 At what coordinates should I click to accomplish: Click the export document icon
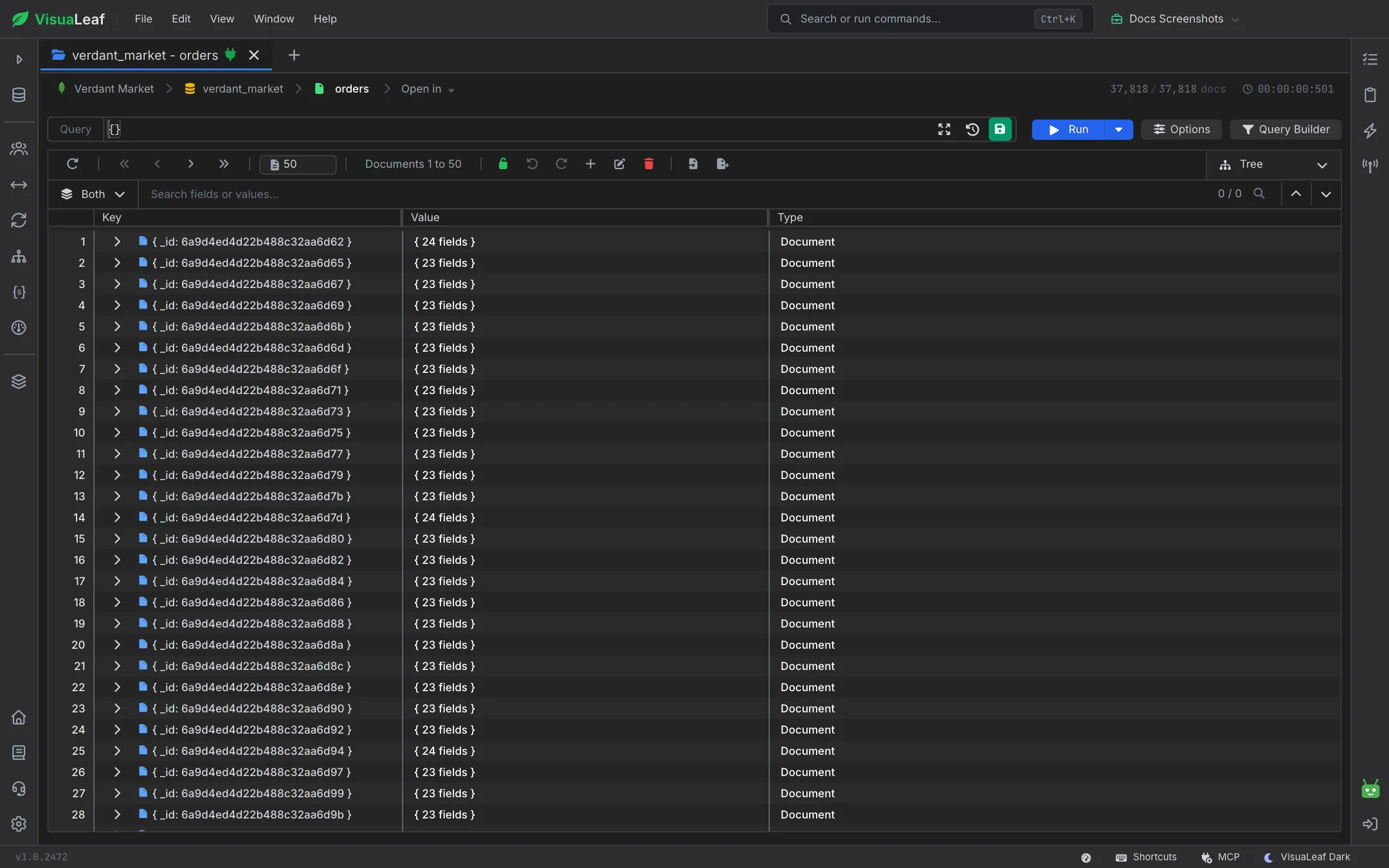click(722, 164)
